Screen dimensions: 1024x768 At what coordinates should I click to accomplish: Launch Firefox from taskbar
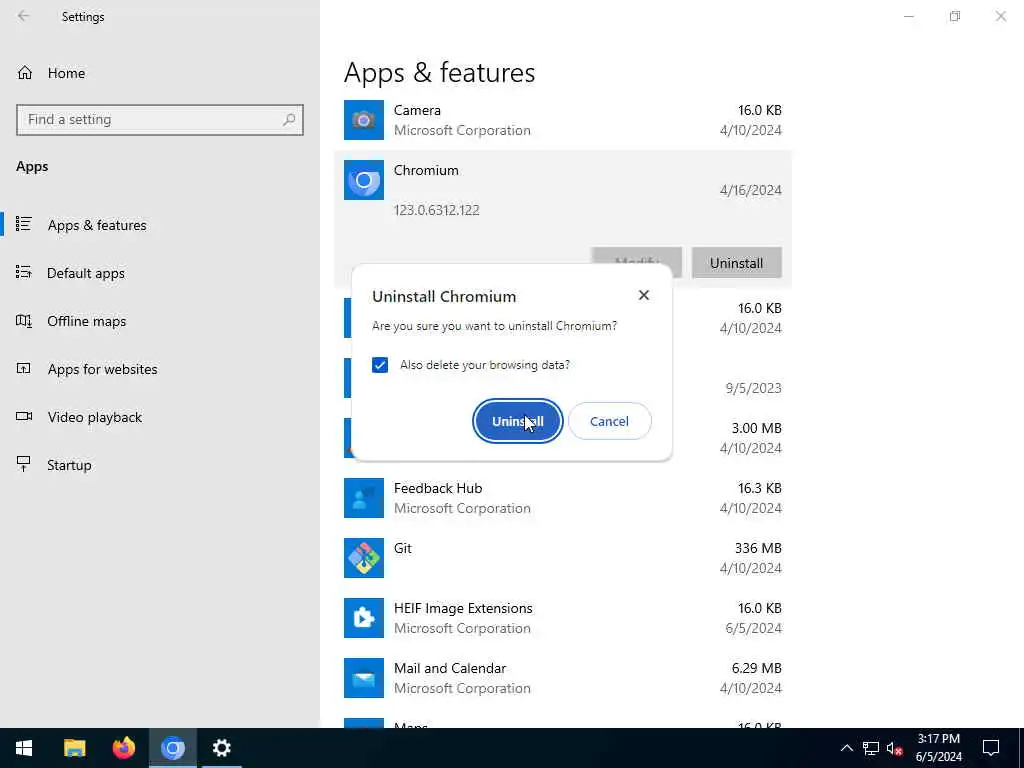[x=123, y=748]
